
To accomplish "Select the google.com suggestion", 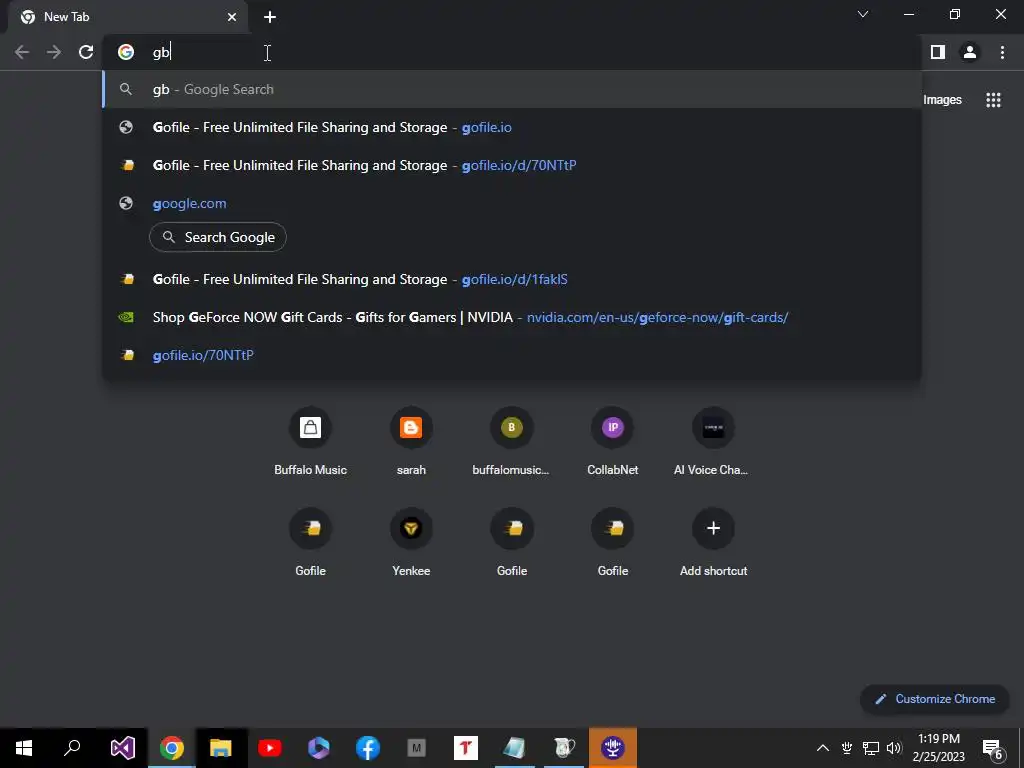I will click(x=512, y=203).
